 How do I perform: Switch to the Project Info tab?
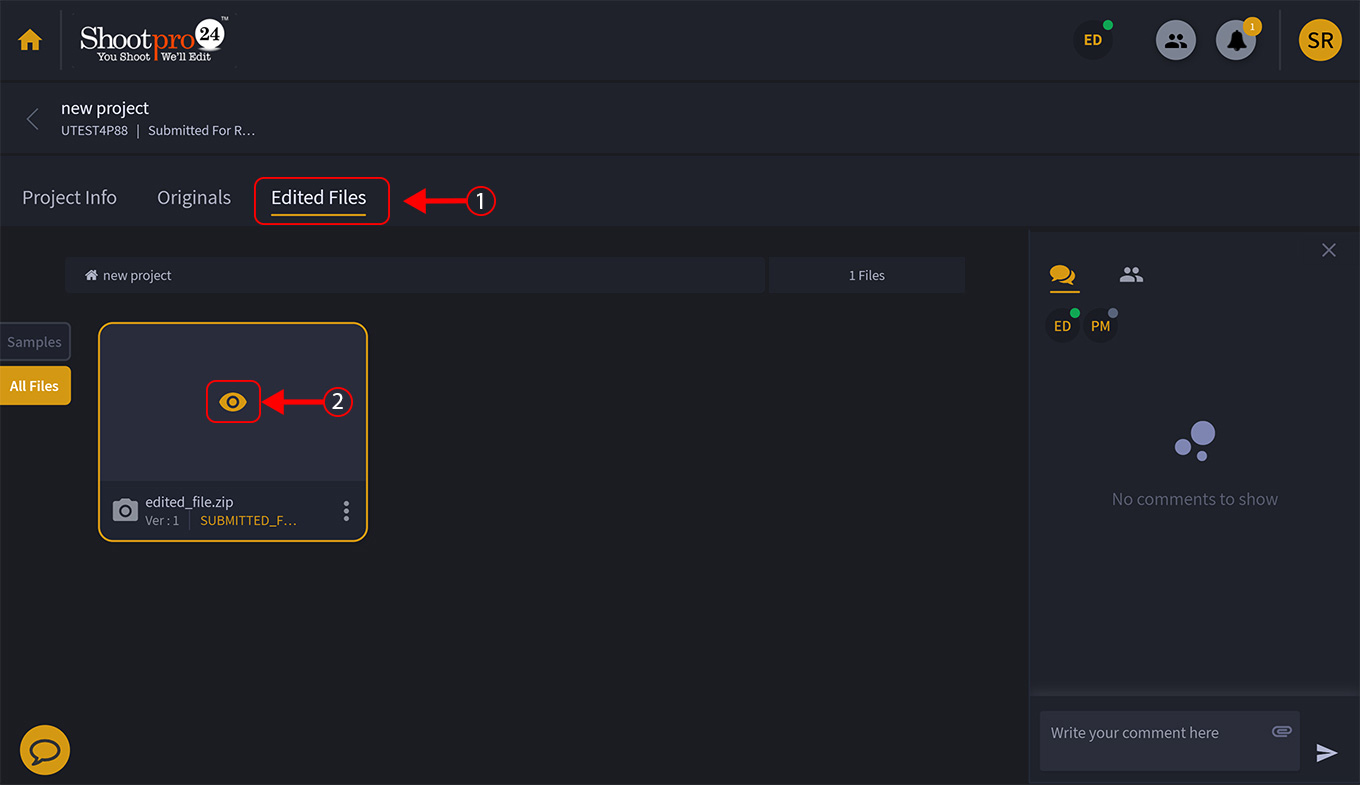click(x=69, y=198)
